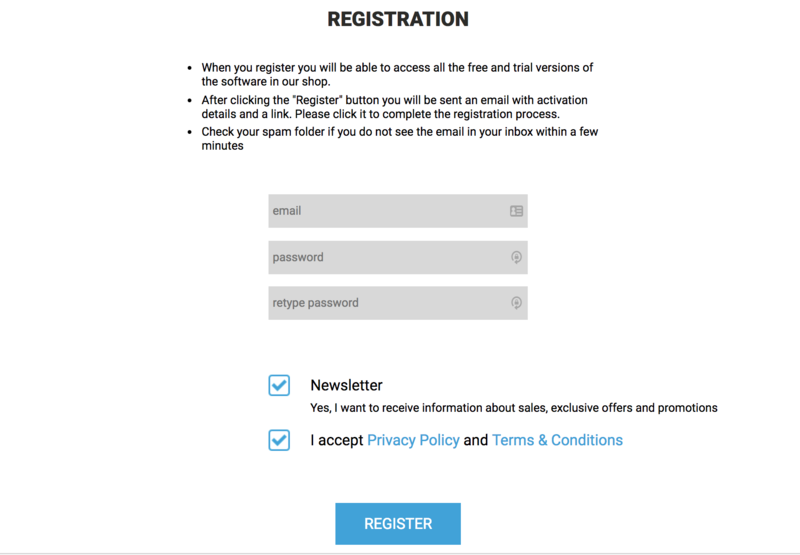Focus the email input field
This screenshot has width=800, height=555.
coord(385,211)
